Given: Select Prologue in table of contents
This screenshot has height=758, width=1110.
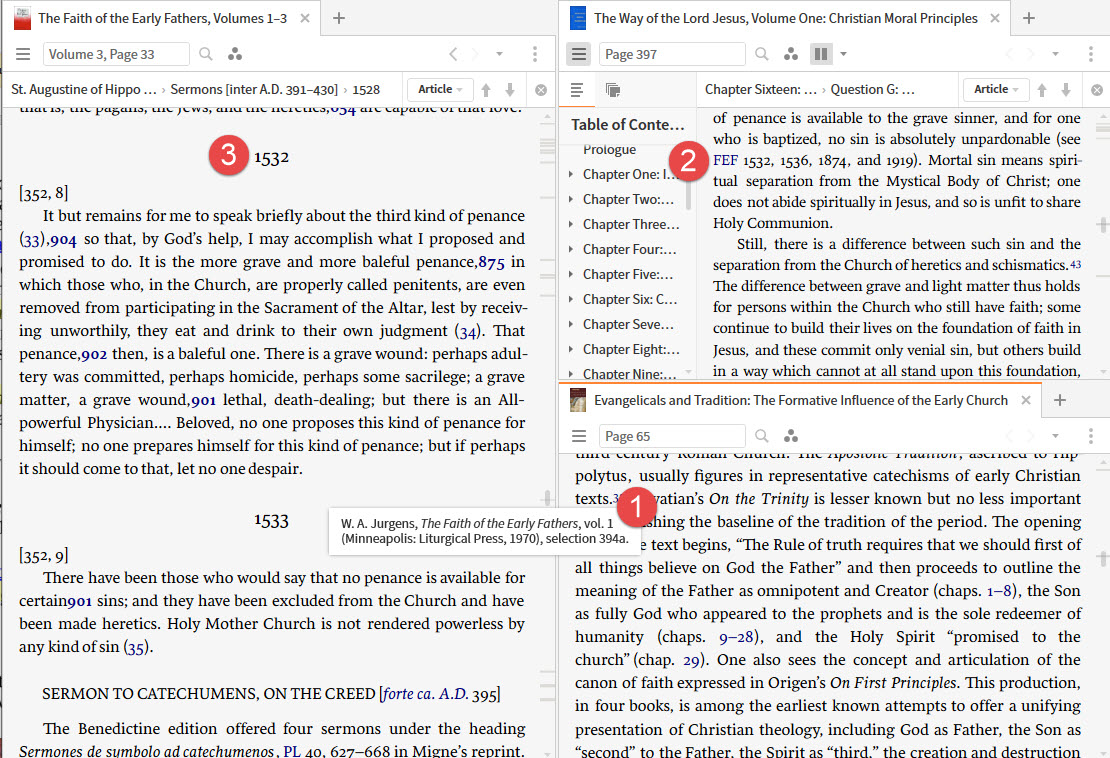Looking at the screenshot, I should [610, 149].
